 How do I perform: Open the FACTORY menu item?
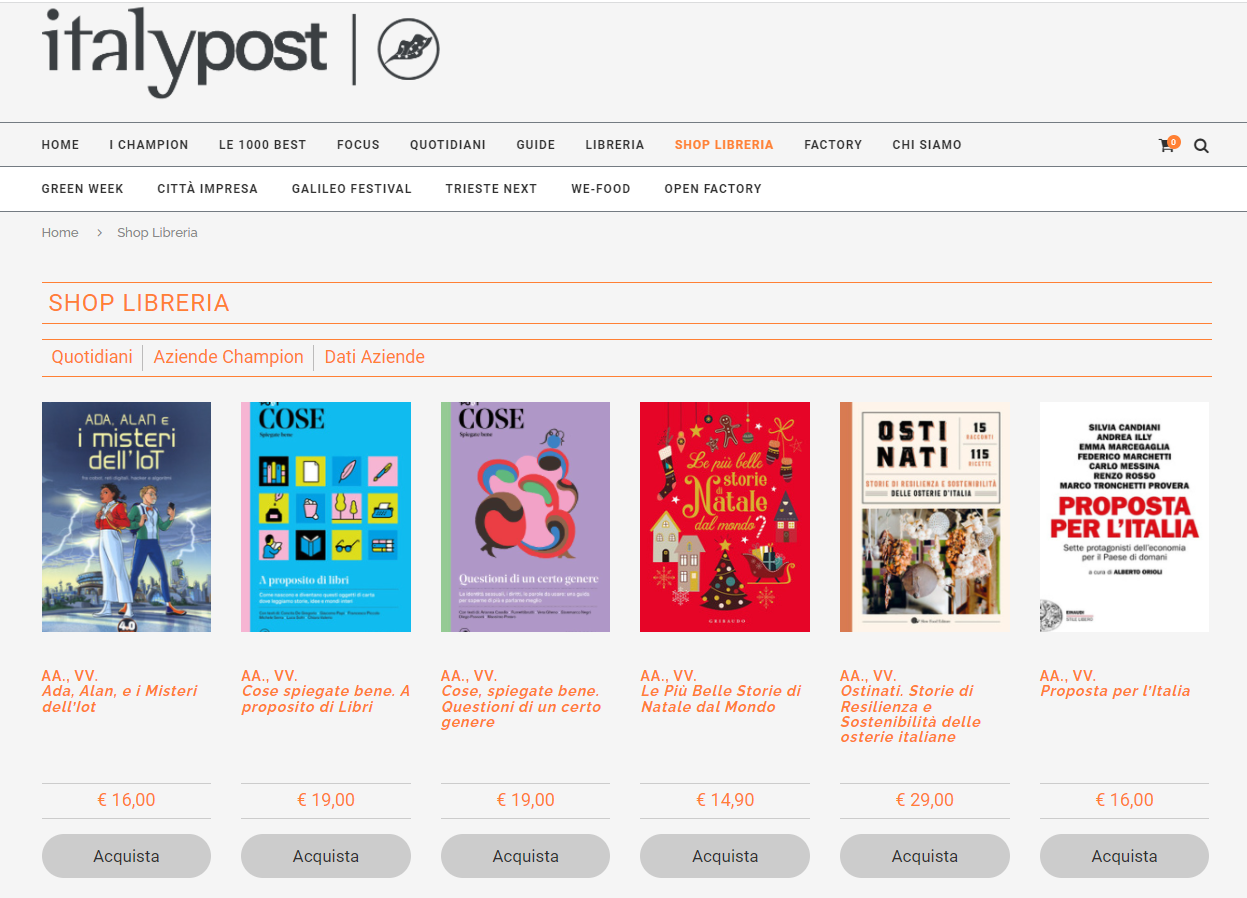click(x=833, y=145)
